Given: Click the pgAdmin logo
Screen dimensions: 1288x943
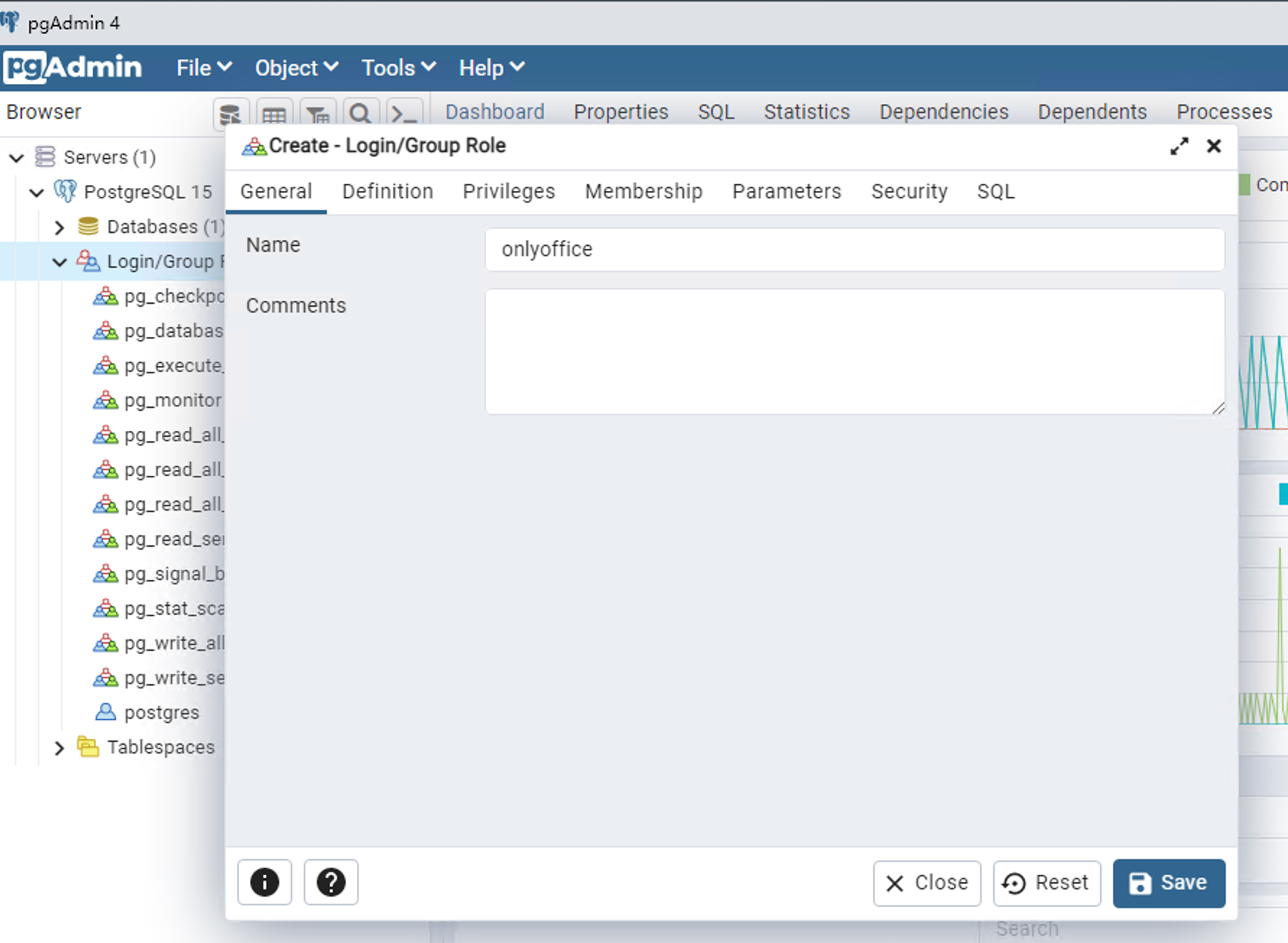Looking at the screenshot, I should click(x=73, y=67).
